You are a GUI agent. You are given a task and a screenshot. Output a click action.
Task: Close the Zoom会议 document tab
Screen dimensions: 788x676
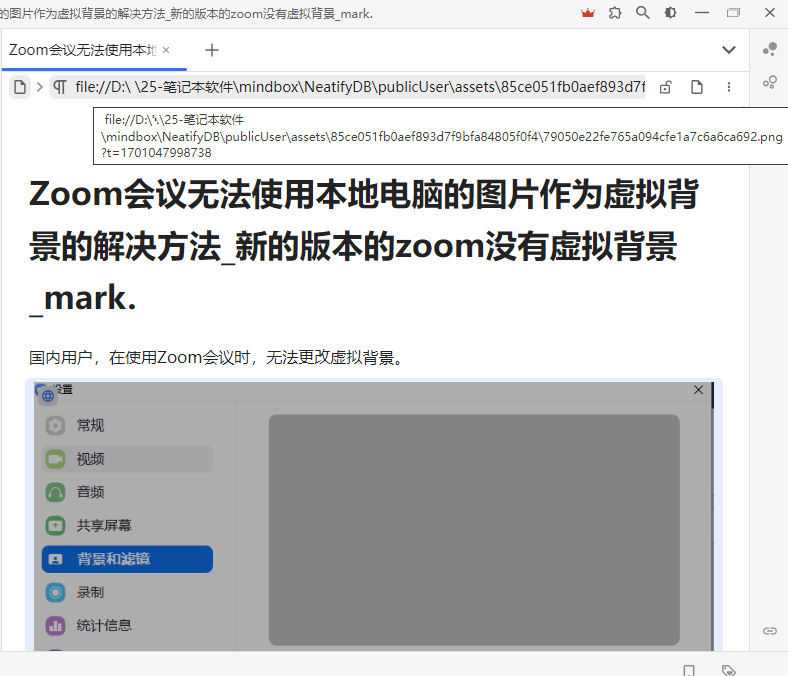(166, 50)
